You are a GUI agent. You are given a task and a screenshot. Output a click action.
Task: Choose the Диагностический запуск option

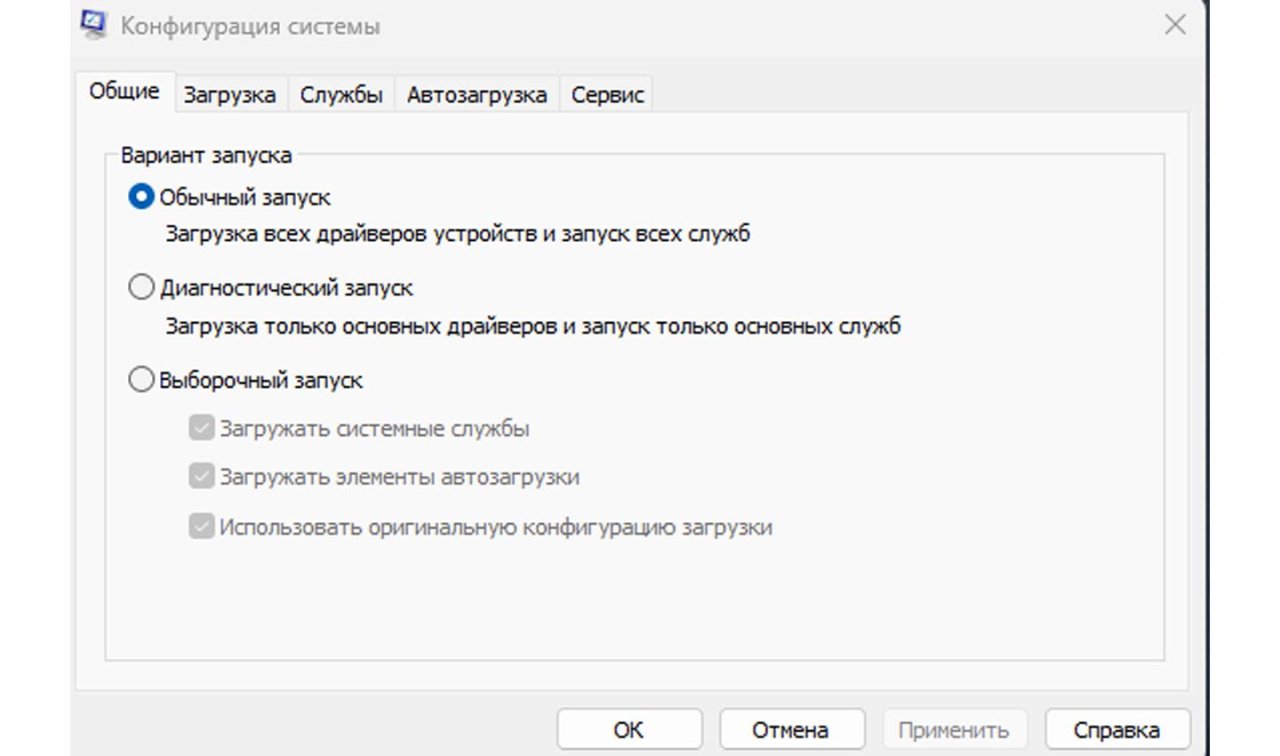point(141,288)
